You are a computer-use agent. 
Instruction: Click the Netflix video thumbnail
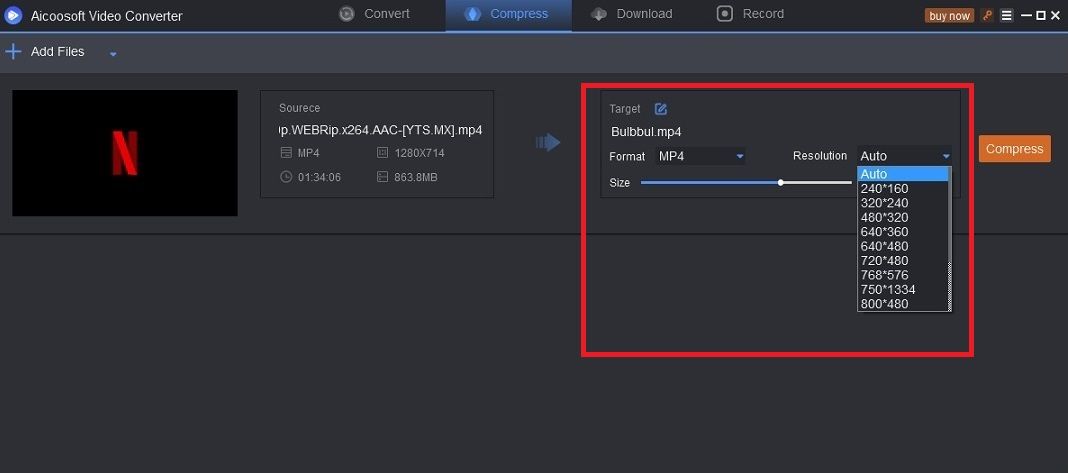click(125, 153)
